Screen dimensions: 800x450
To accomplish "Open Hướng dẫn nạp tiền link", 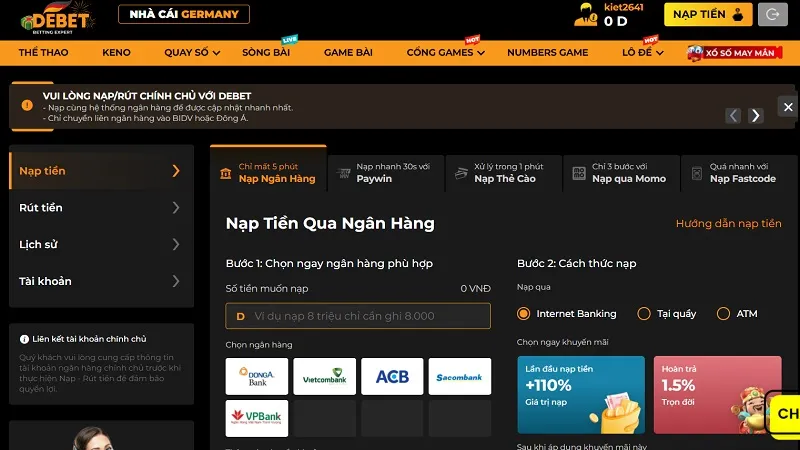I will click(729, 223).
